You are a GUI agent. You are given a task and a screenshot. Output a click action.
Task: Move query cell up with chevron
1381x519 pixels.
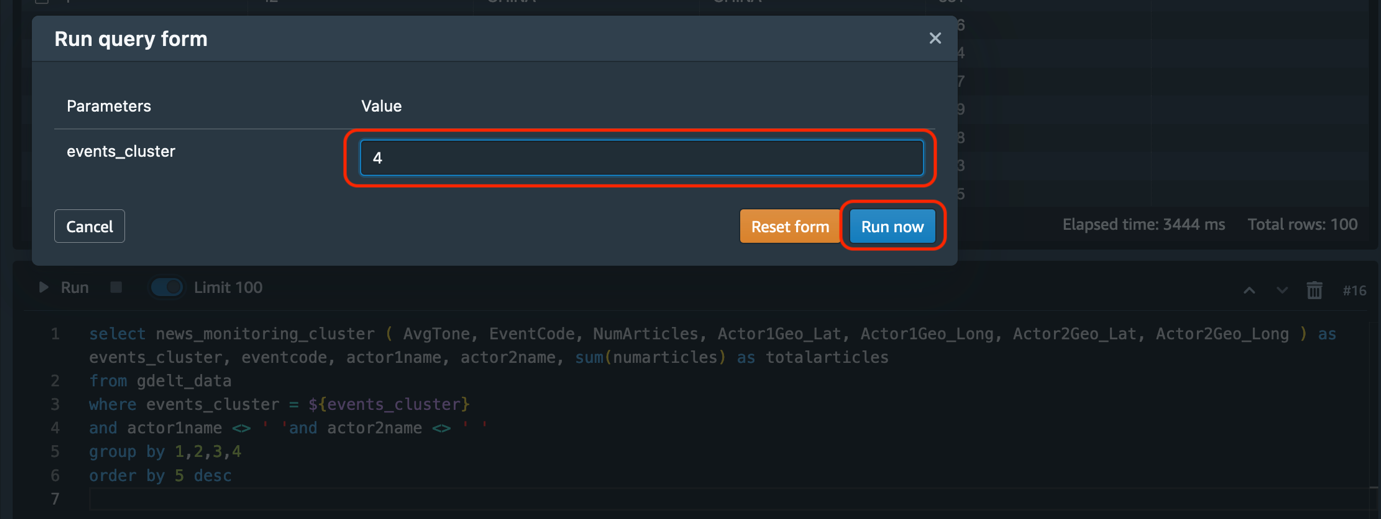click(x=1249, y=290)
